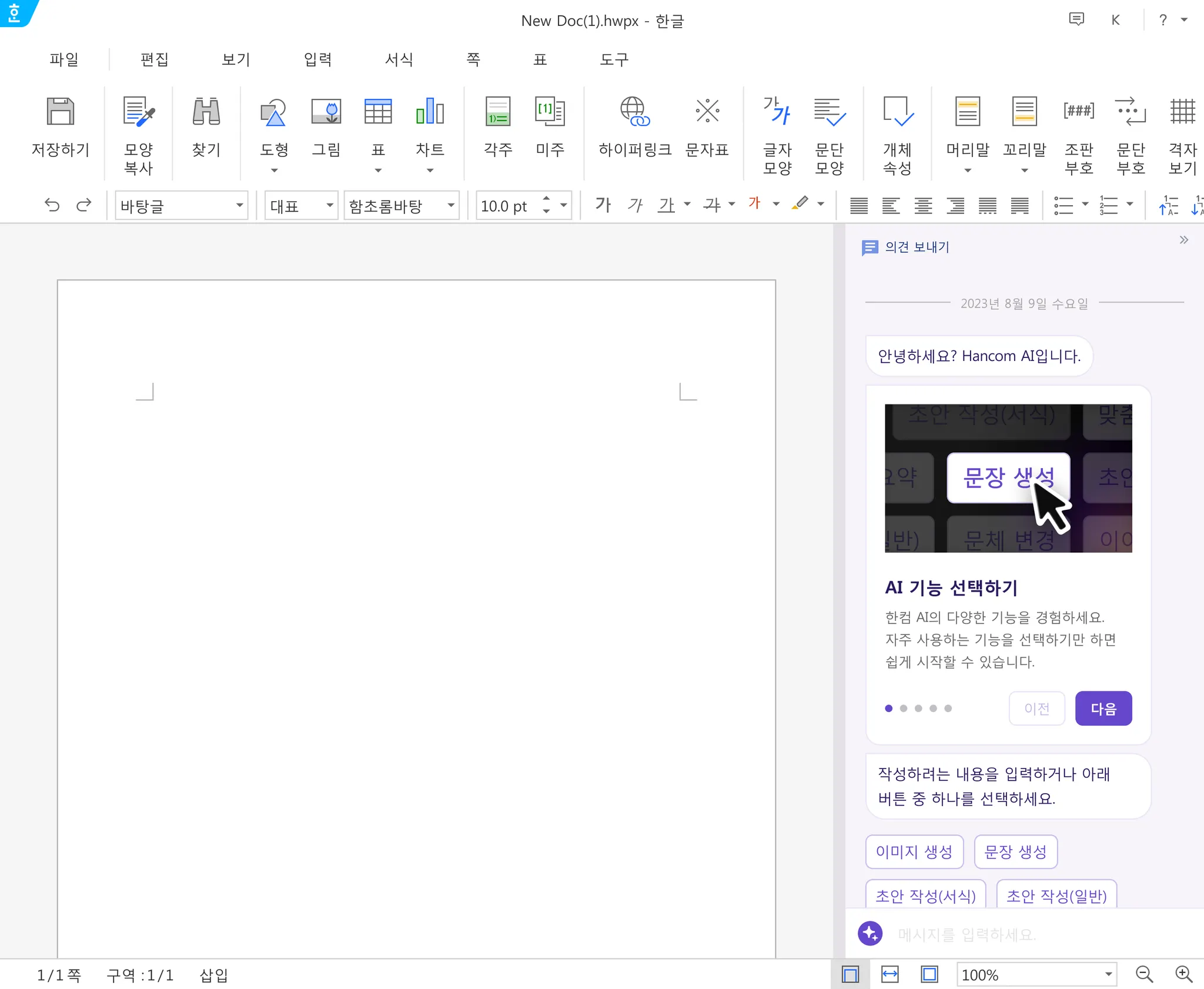Open 글자 모양 character formatting
The height and width of the screenshot is (989, 1204).
click(777, 112)
